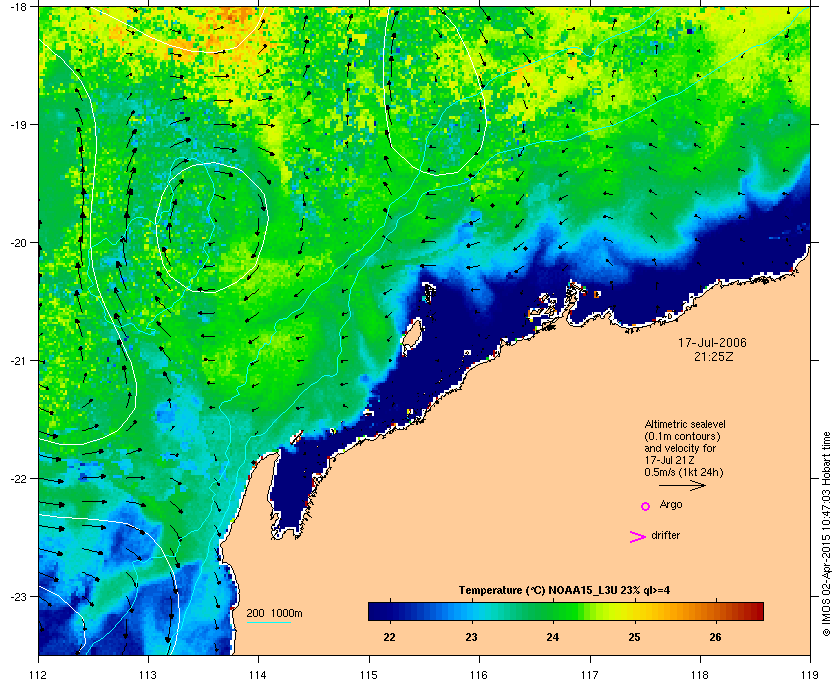Image resolution: width=840 pixels, height=680 pixels.
Task: Click the cyan bathymetry line legend sample
Action: tap(268, 623)
